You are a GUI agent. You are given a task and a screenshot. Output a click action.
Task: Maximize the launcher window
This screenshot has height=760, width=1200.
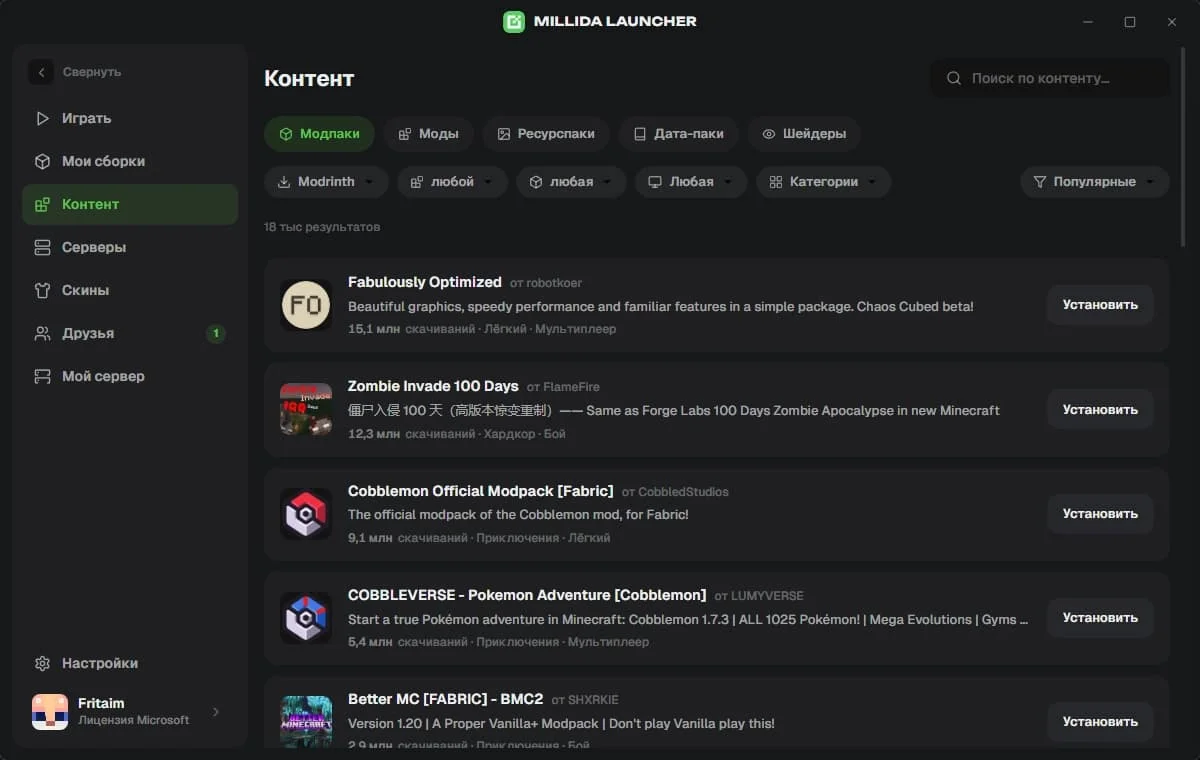click(1130, 21)
